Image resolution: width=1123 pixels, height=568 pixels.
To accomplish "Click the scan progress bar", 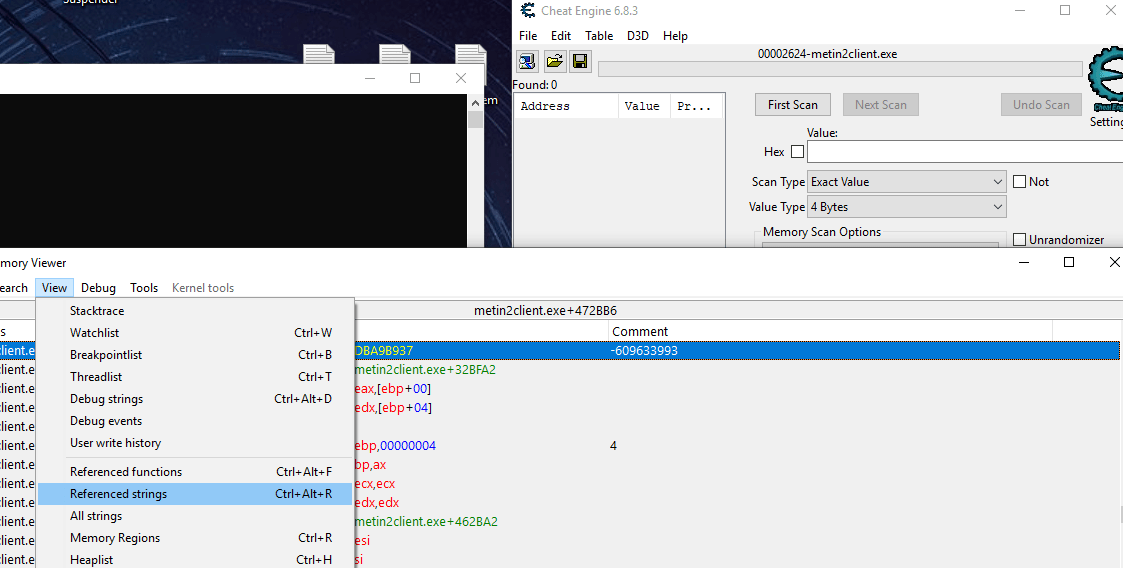I will pyautogui.click(x=839, y=69).
